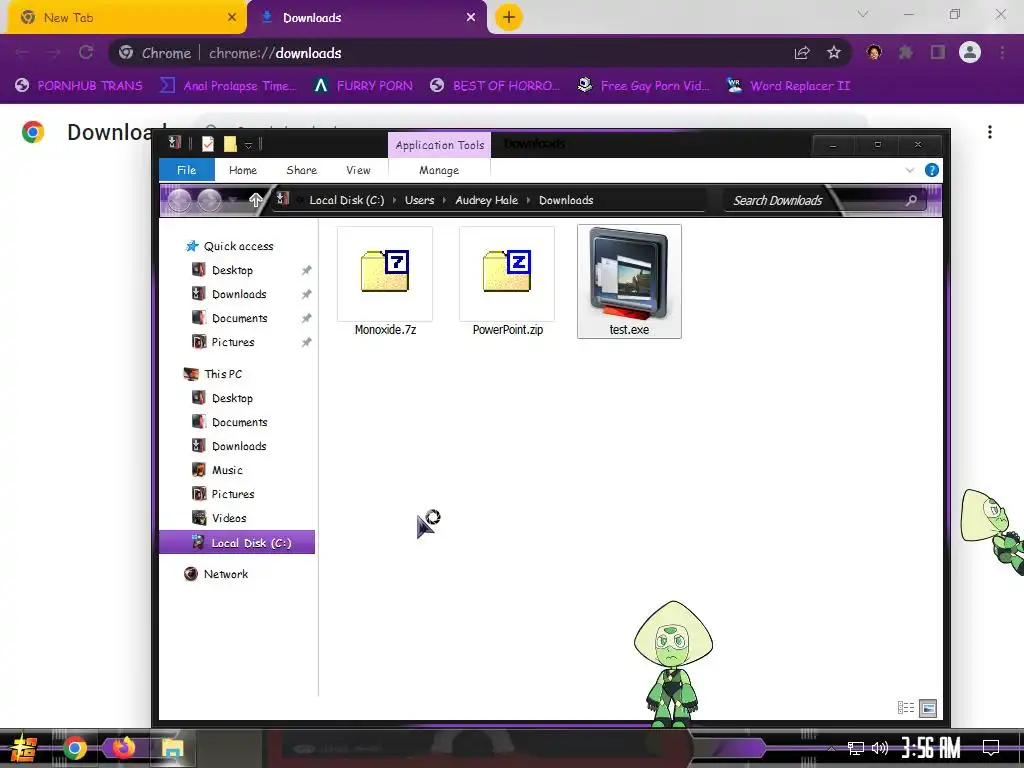Expand dropdown arrow after Local Disk breadcrumb
The image size is (1024, 768).
click(x=394, y=200)
